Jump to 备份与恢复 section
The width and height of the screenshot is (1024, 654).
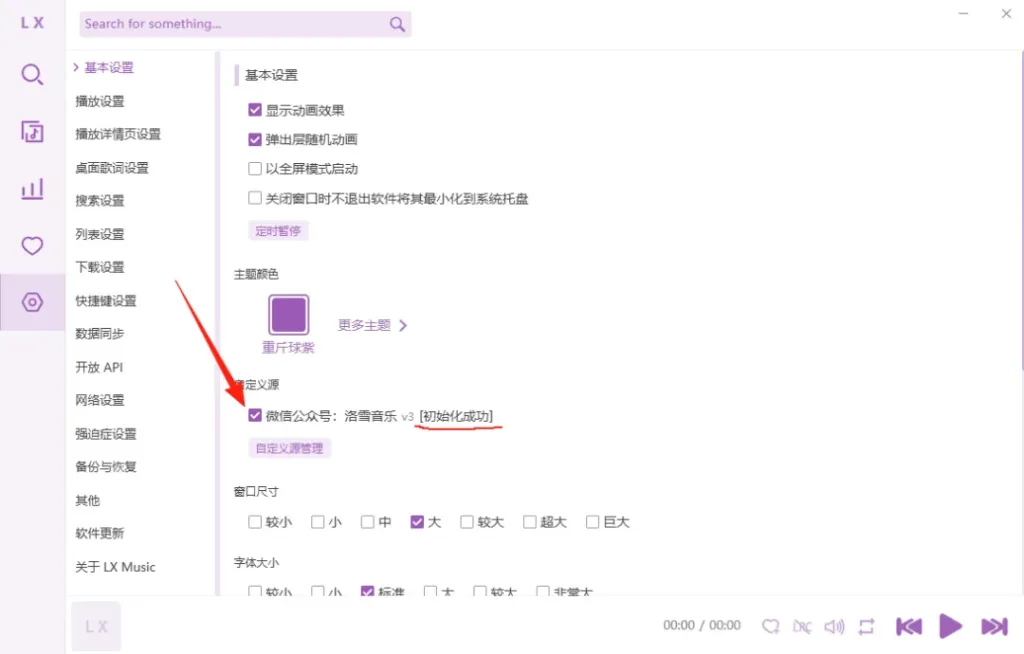[106, 466]
